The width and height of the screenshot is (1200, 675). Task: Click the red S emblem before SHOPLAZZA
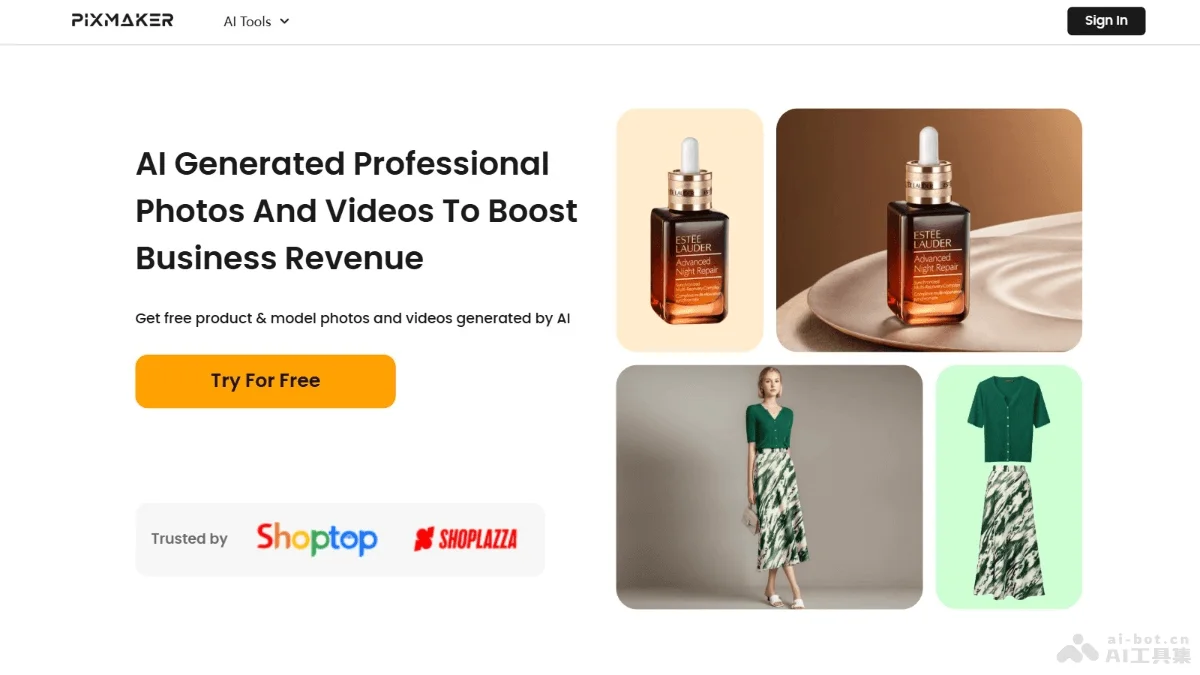tap(424, 540)
